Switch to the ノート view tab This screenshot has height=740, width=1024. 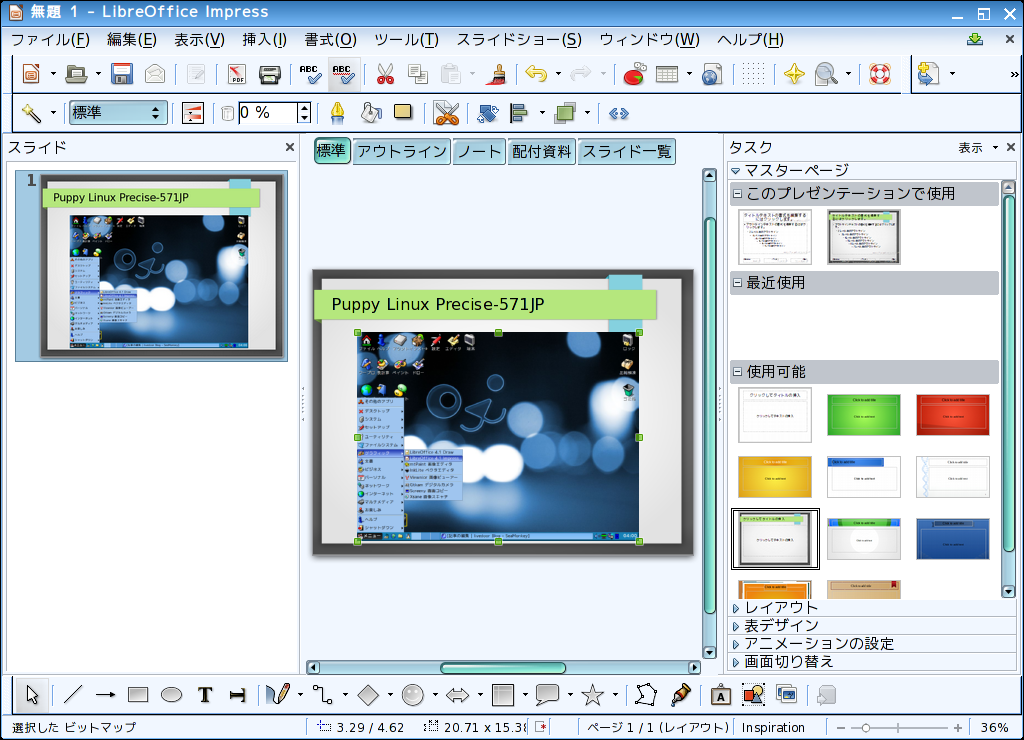(x=479, y=152)
